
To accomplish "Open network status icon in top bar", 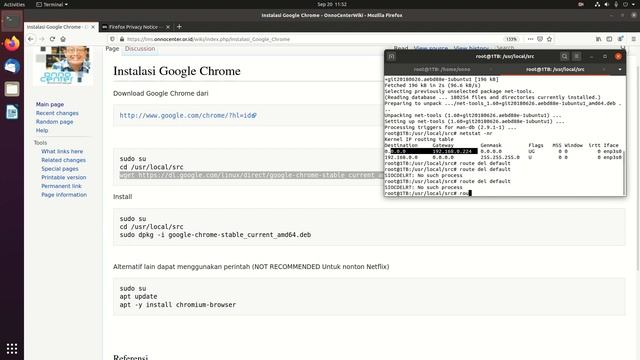I will 597,4.
